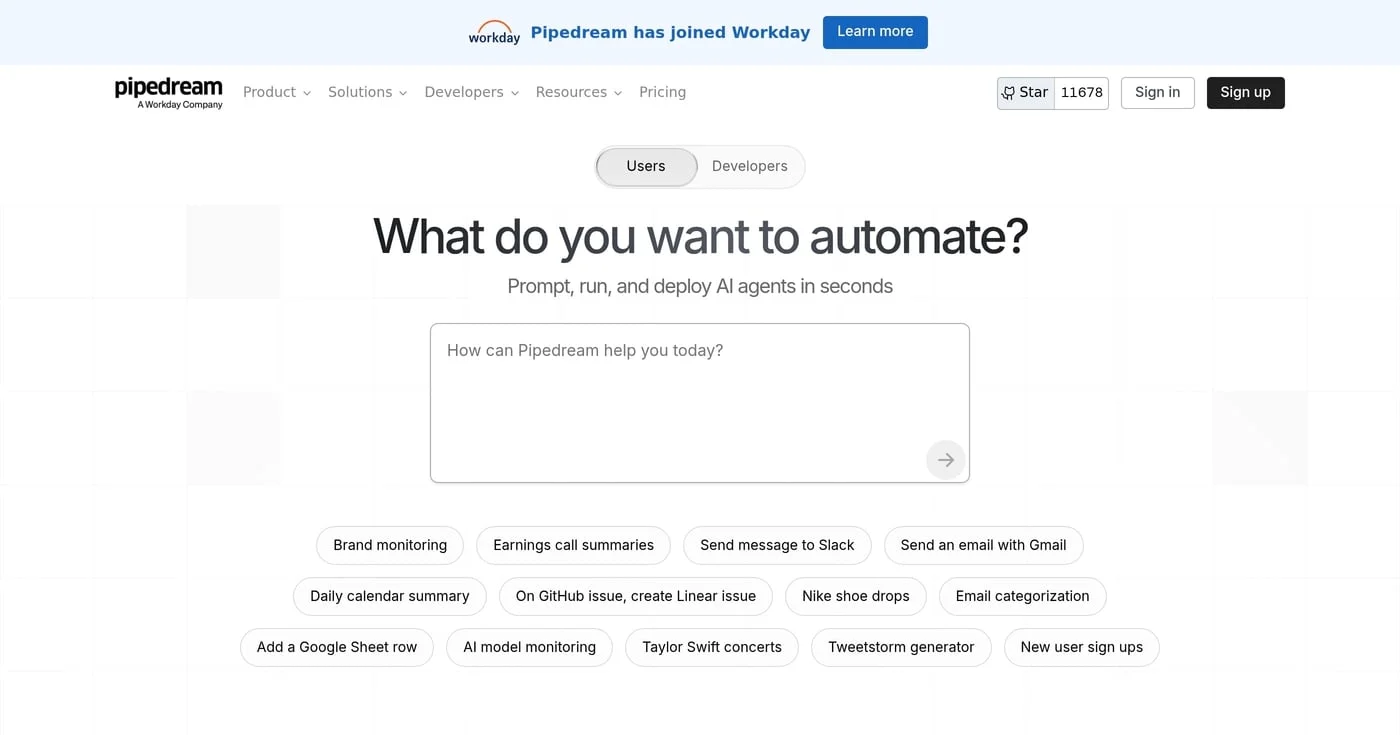The width and height of the screenshot is (1400, 735).
Task: Switch to the Users toggle option
Action: click(646, 167)
